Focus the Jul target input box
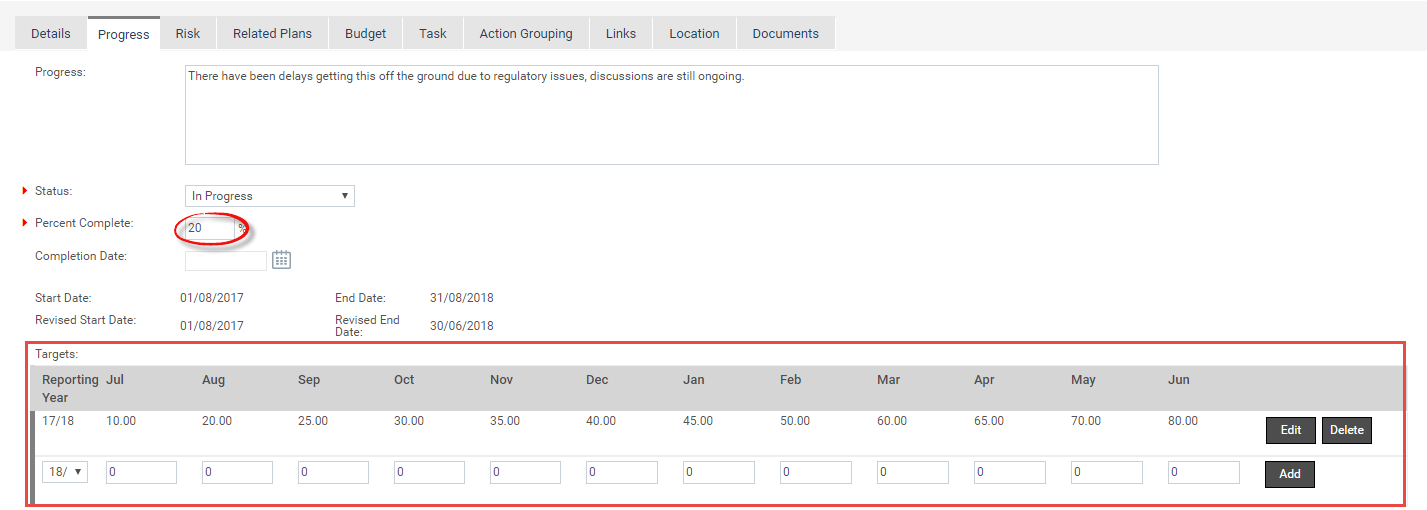 pyautogui.click(x=141, y=472)
